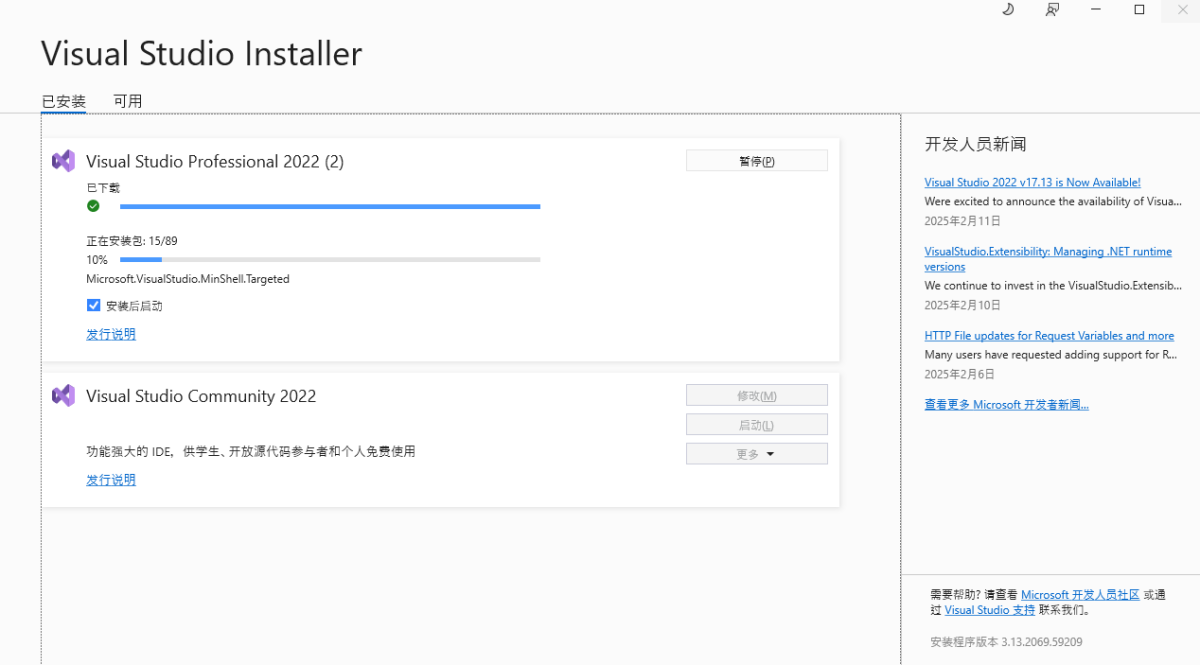Uncheck the 安装后启动 checkbox
This screenshot has width=1200, height=665.
pyautogui.click(x=94, y=306)
